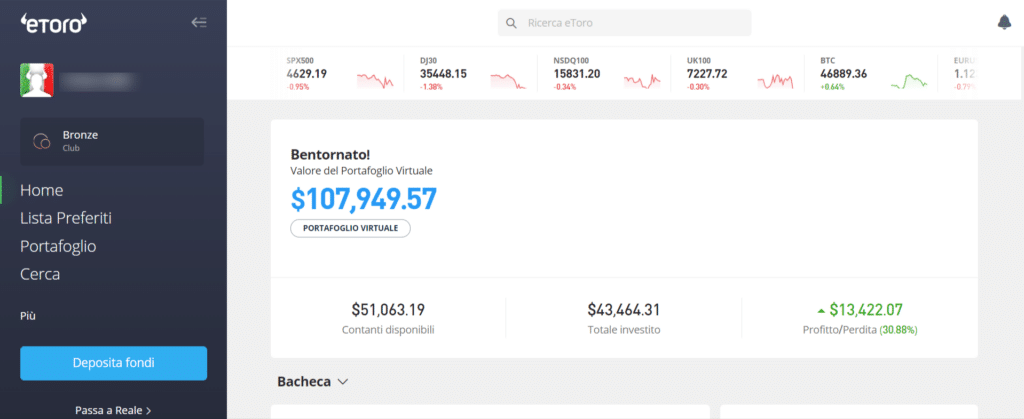Click the search magnifier icon
Image resolution: width=1024 pixels, height=419 pixels.
[511, 23]
